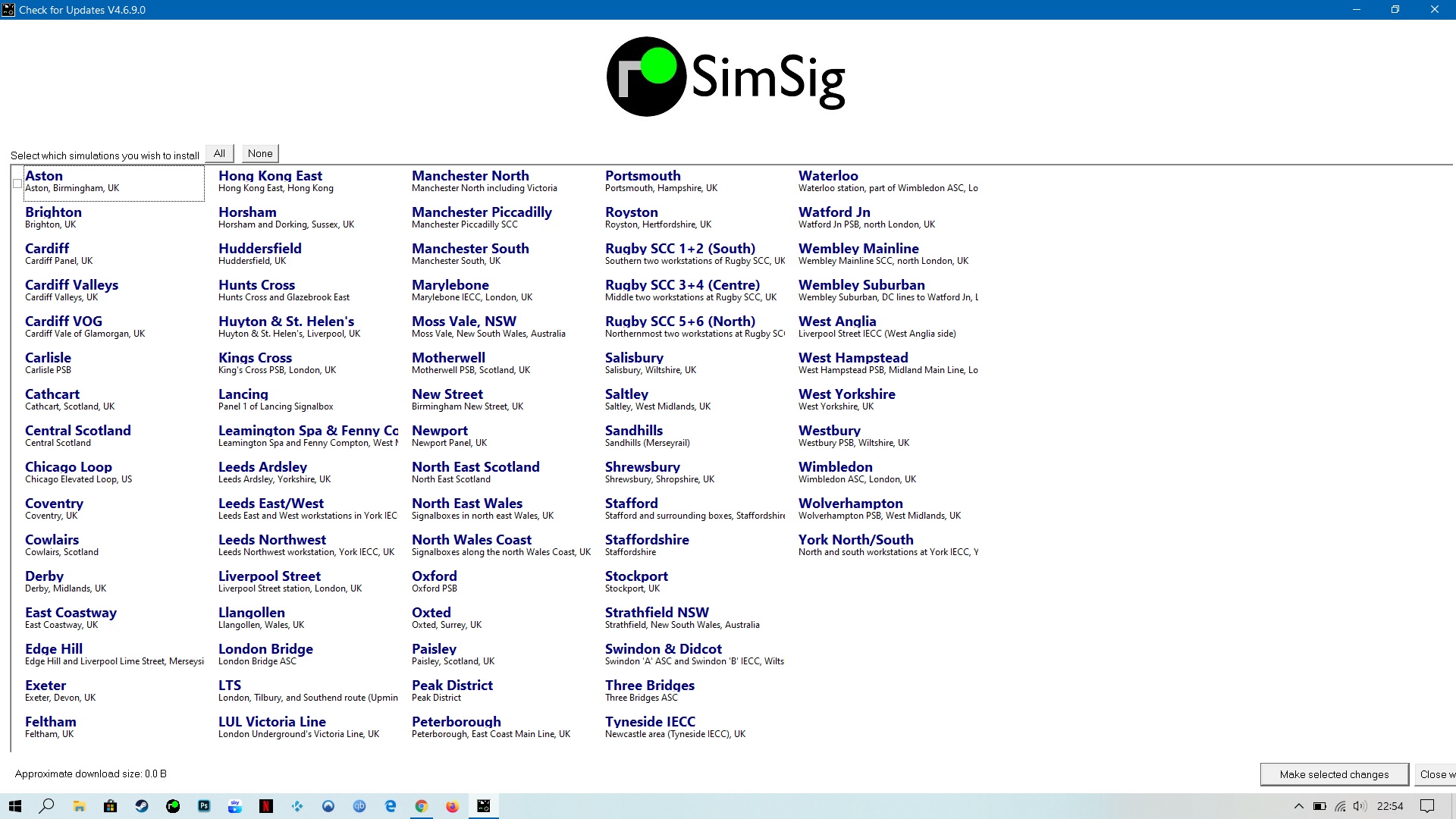Select the Strathfield NSW simulation
The height and width of the screenshot is (819, 1456).
coord(682,617)
